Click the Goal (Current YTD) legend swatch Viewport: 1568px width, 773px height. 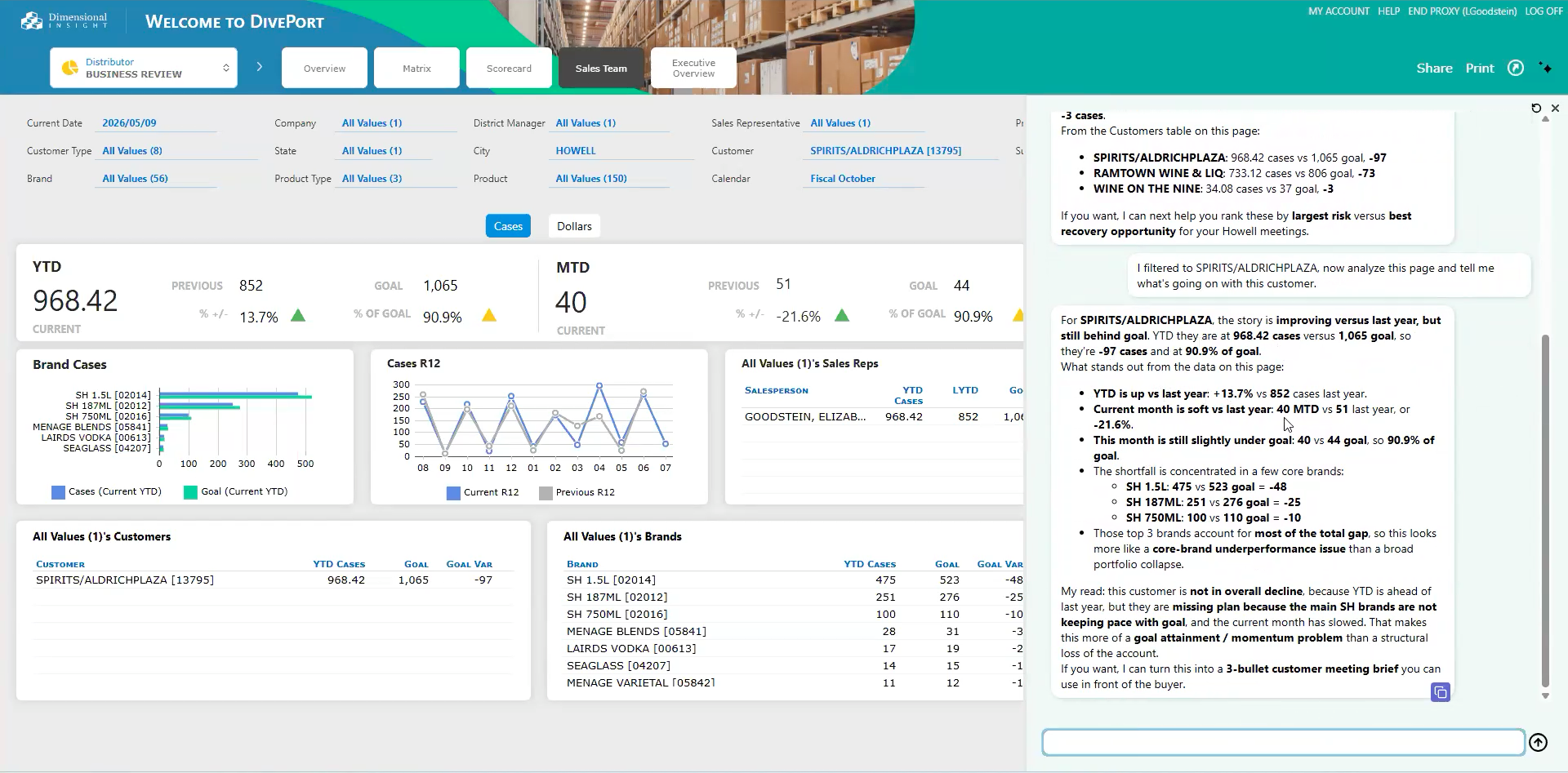click(190, 492)
